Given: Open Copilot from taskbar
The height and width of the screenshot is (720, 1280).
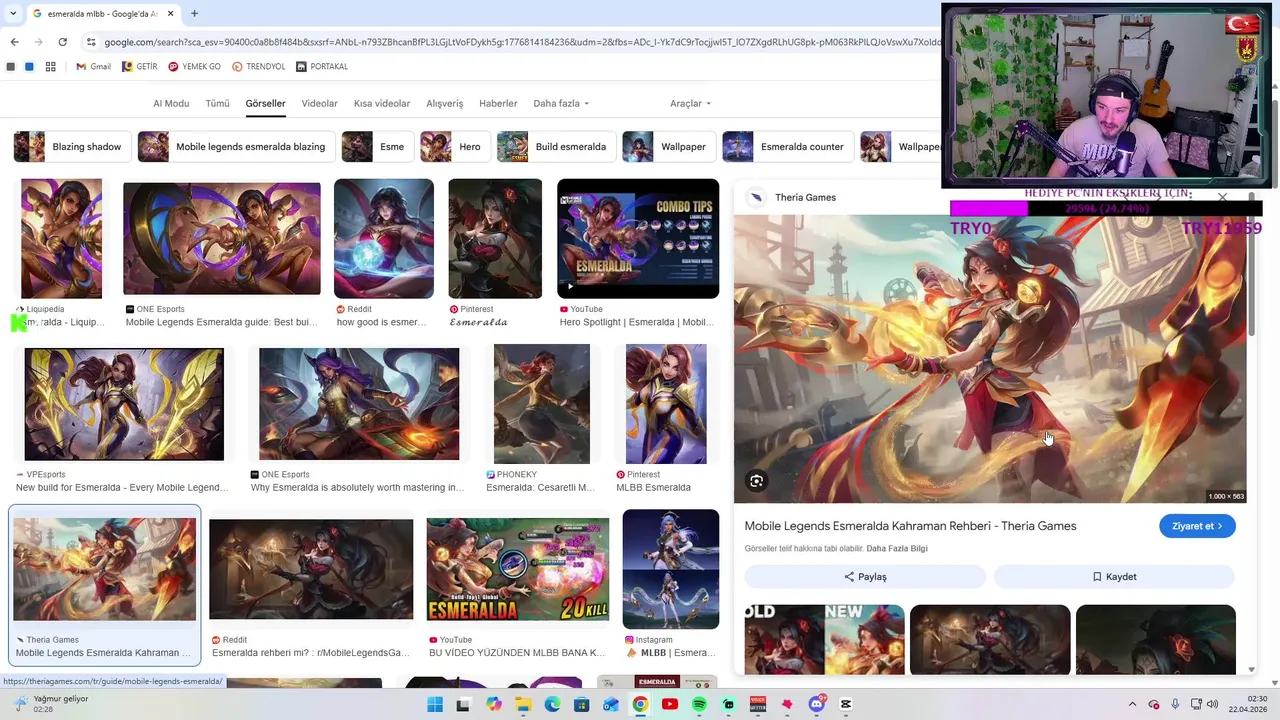Looking at the screenshot, I should 494,704.
